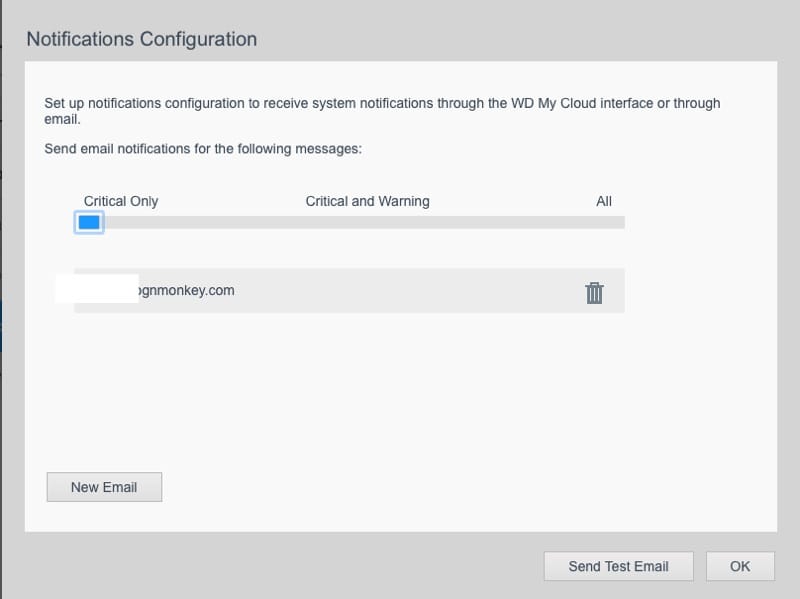Select the All notifications label
The width and height of the screenshot is (800, 599).
click(603, 201)
